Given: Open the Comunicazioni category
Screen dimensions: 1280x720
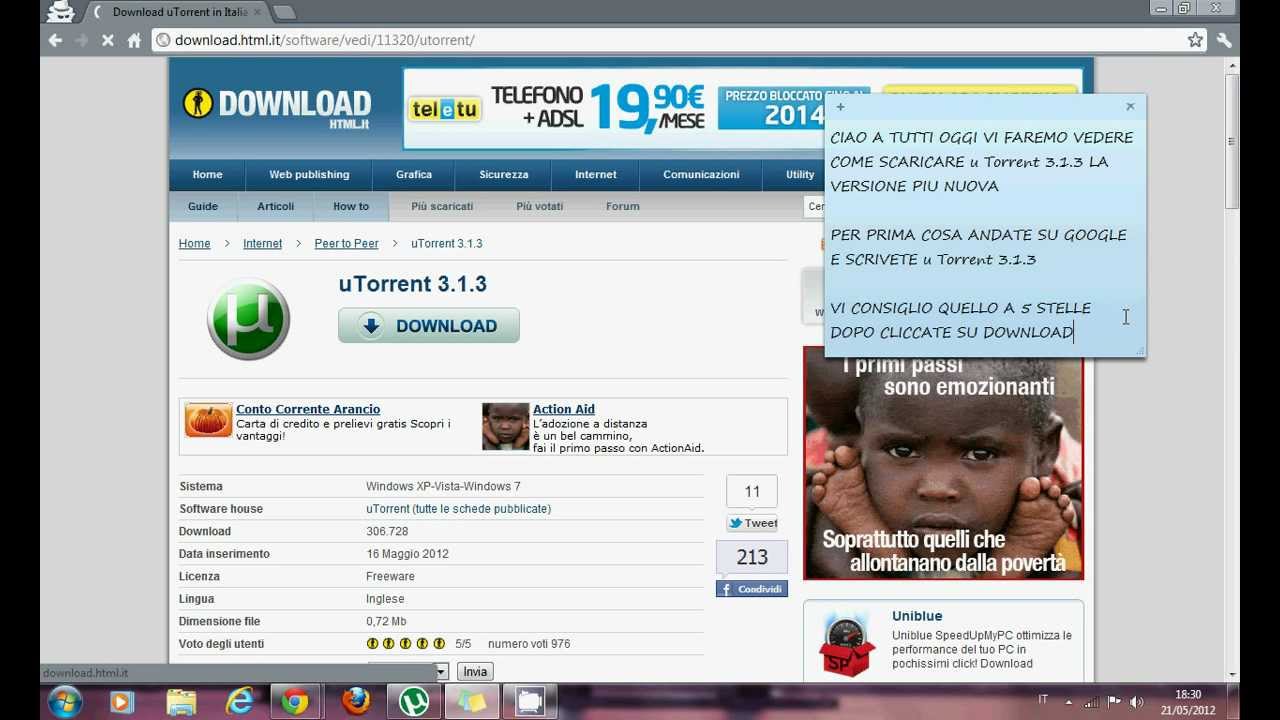Looking at the screenshot, I should click(701, 174).
